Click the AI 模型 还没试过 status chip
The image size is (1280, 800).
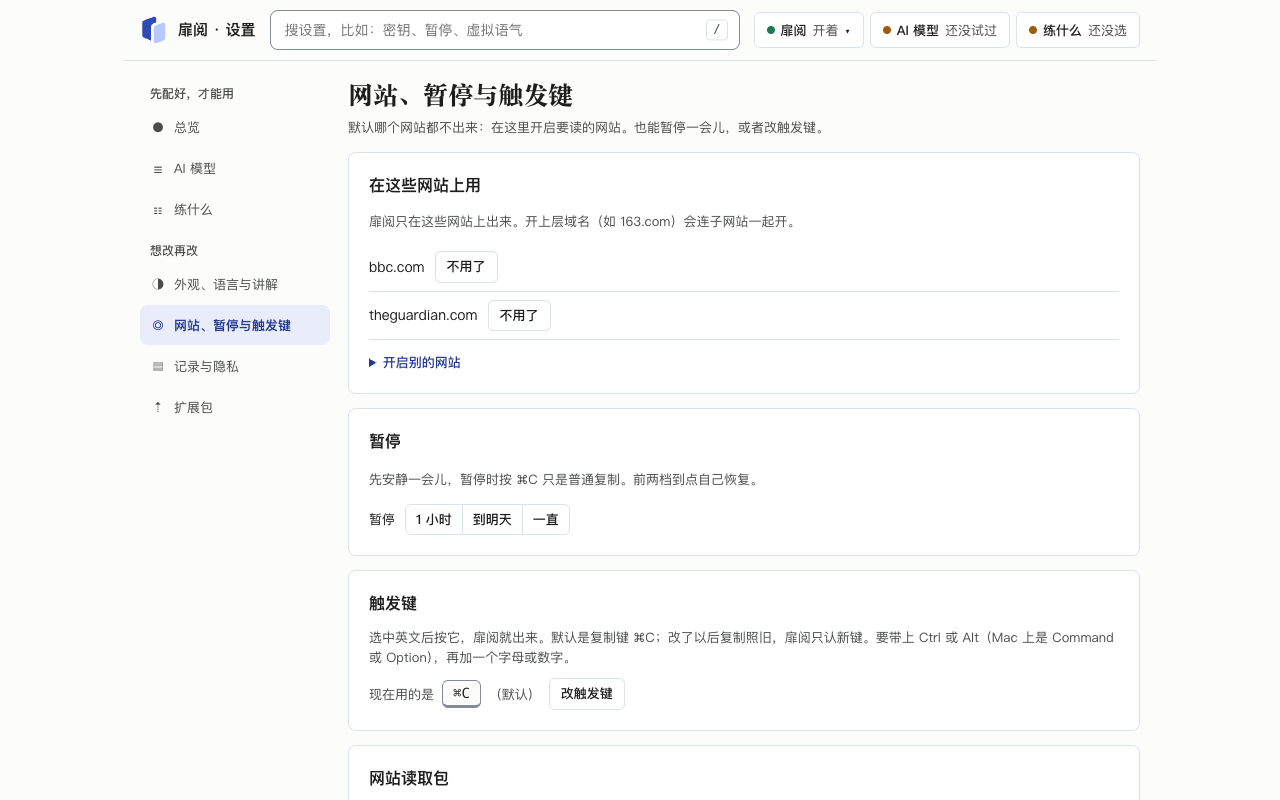[x=940, y=30]
